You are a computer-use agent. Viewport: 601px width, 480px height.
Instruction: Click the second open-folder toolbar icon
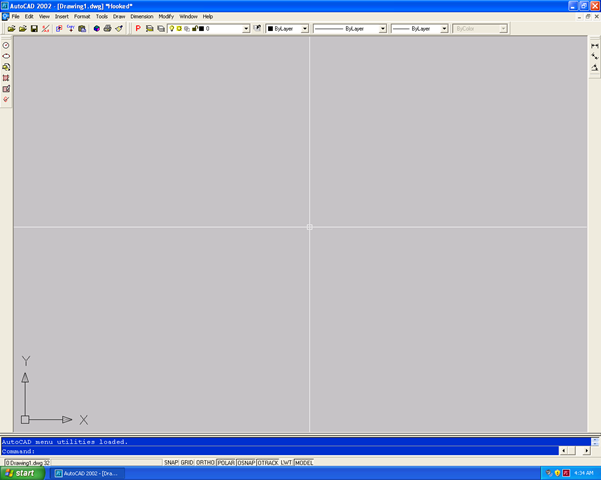pyautogui.click(x=23, y=29)
